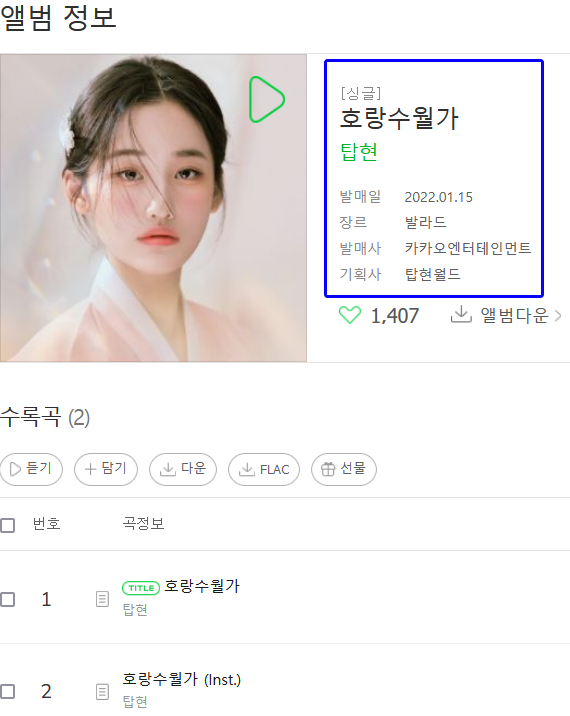Viewport: 570px width, 716px height.
Task: Check the box for track 2
Action: [x=7, y=691]
